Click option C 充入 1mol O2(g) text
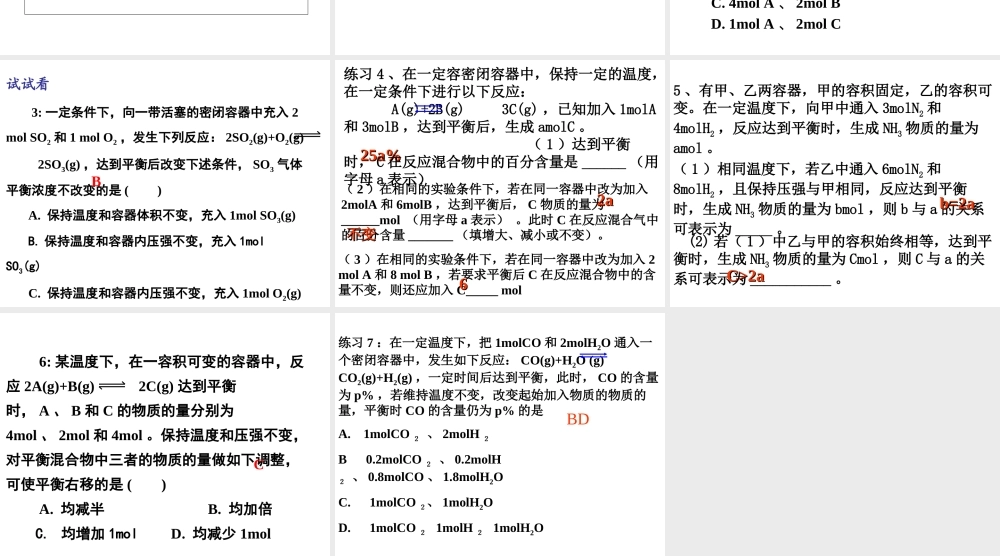This screenshot has height=556, width=1000. [165, 293]
